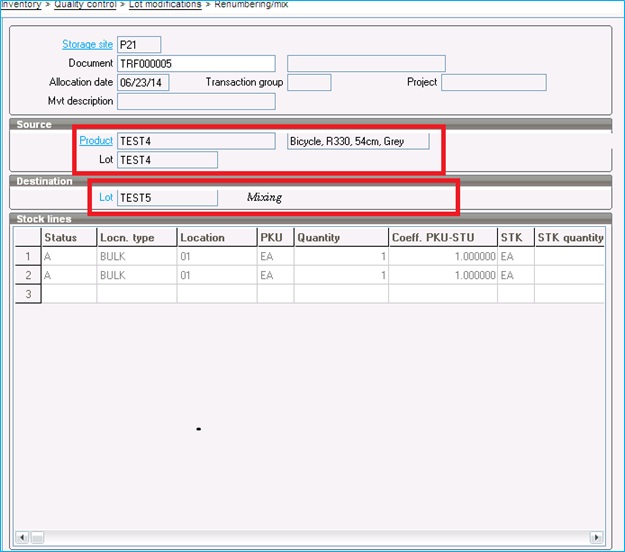Click the horizontal scrollbar left arrow

click(x=22, y=537)
